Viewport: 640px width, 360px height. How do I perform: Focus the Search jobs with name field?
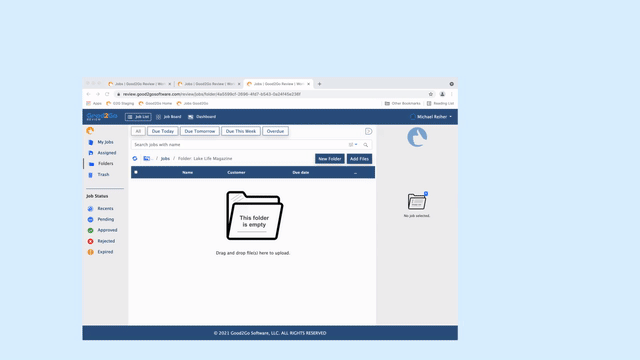click(x=240, y=144)
